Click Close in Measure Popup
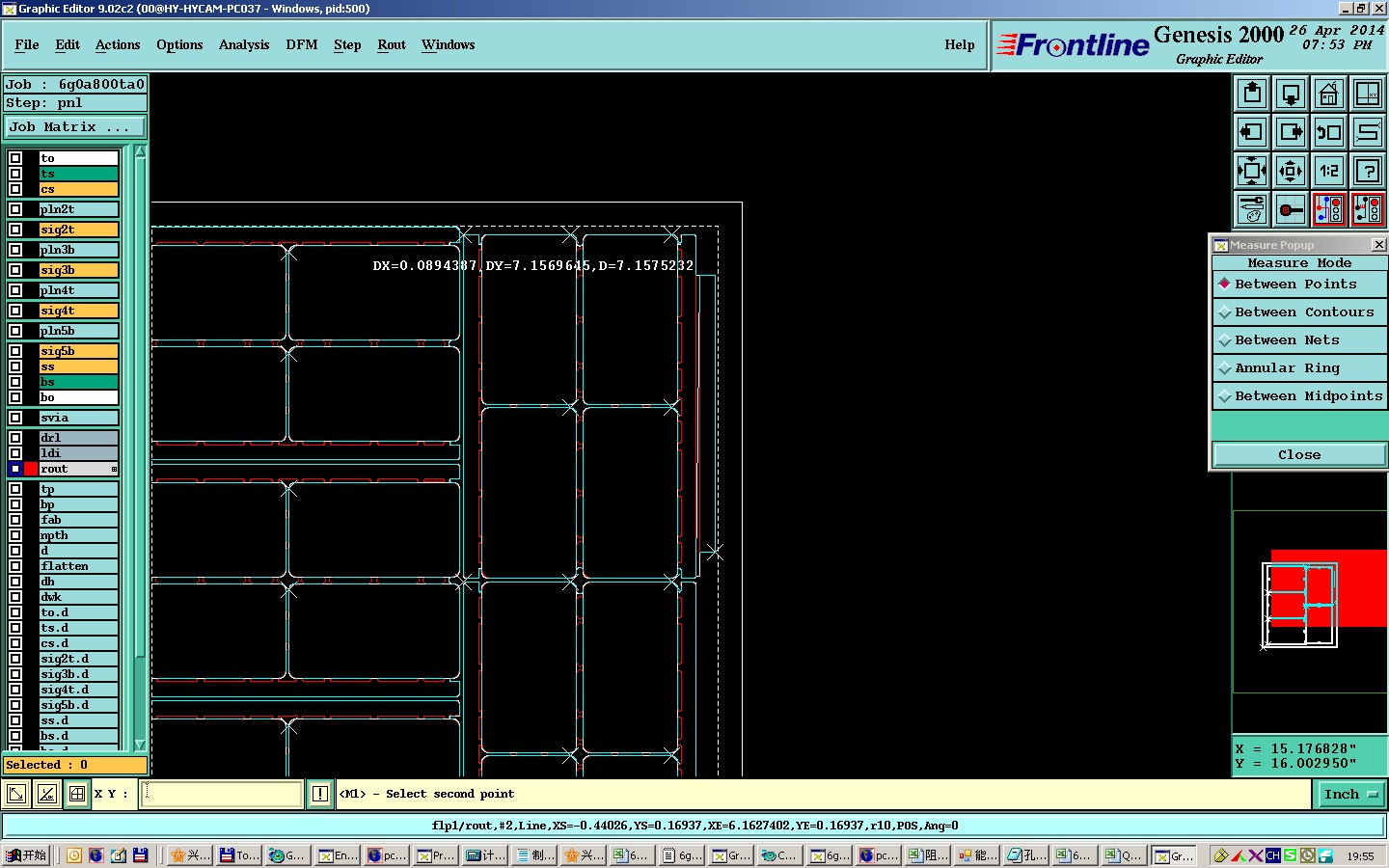 pyautogui.click(x=1299, y=454)
